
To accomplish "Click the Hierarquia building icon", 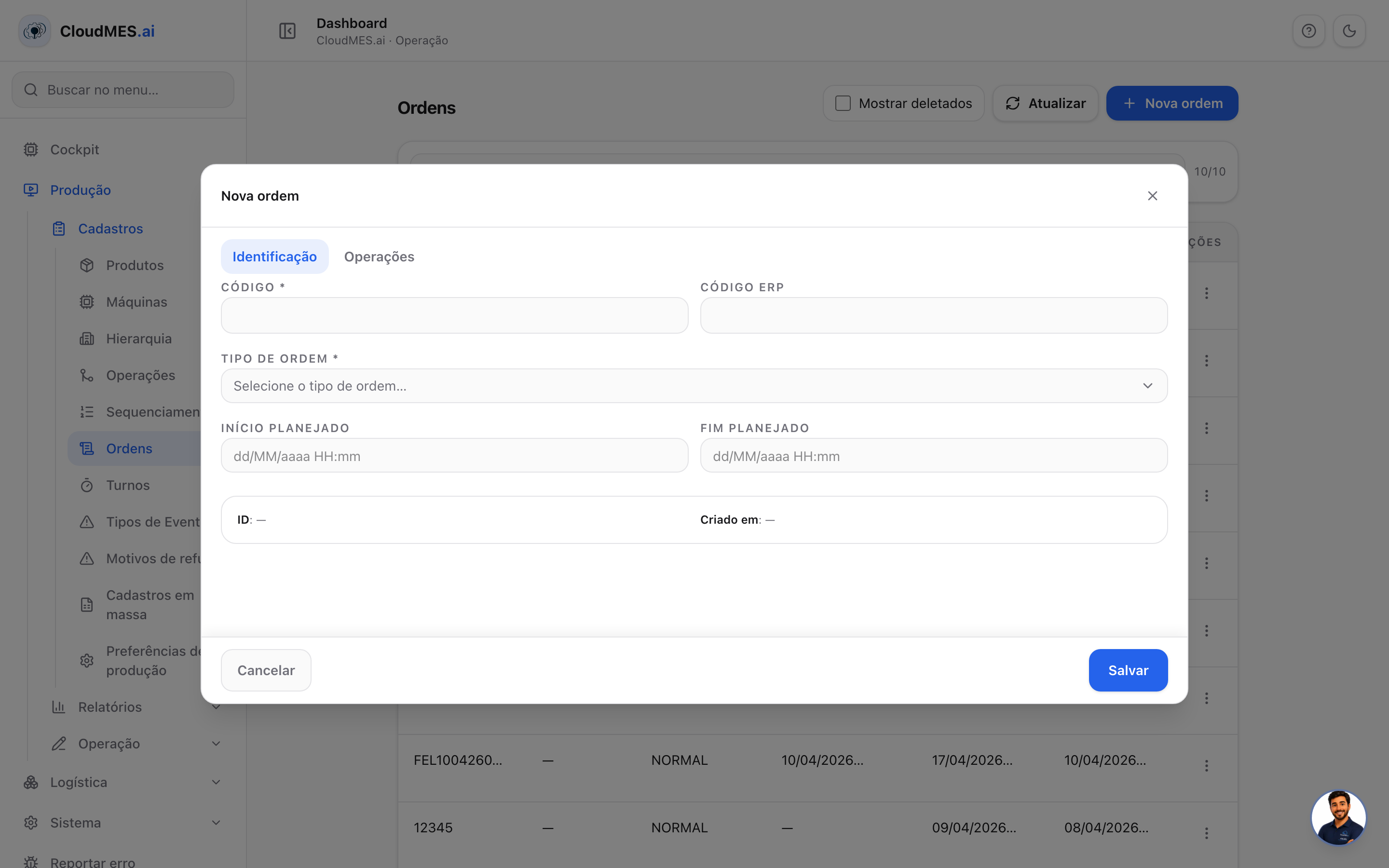I will tap(87, 339).
